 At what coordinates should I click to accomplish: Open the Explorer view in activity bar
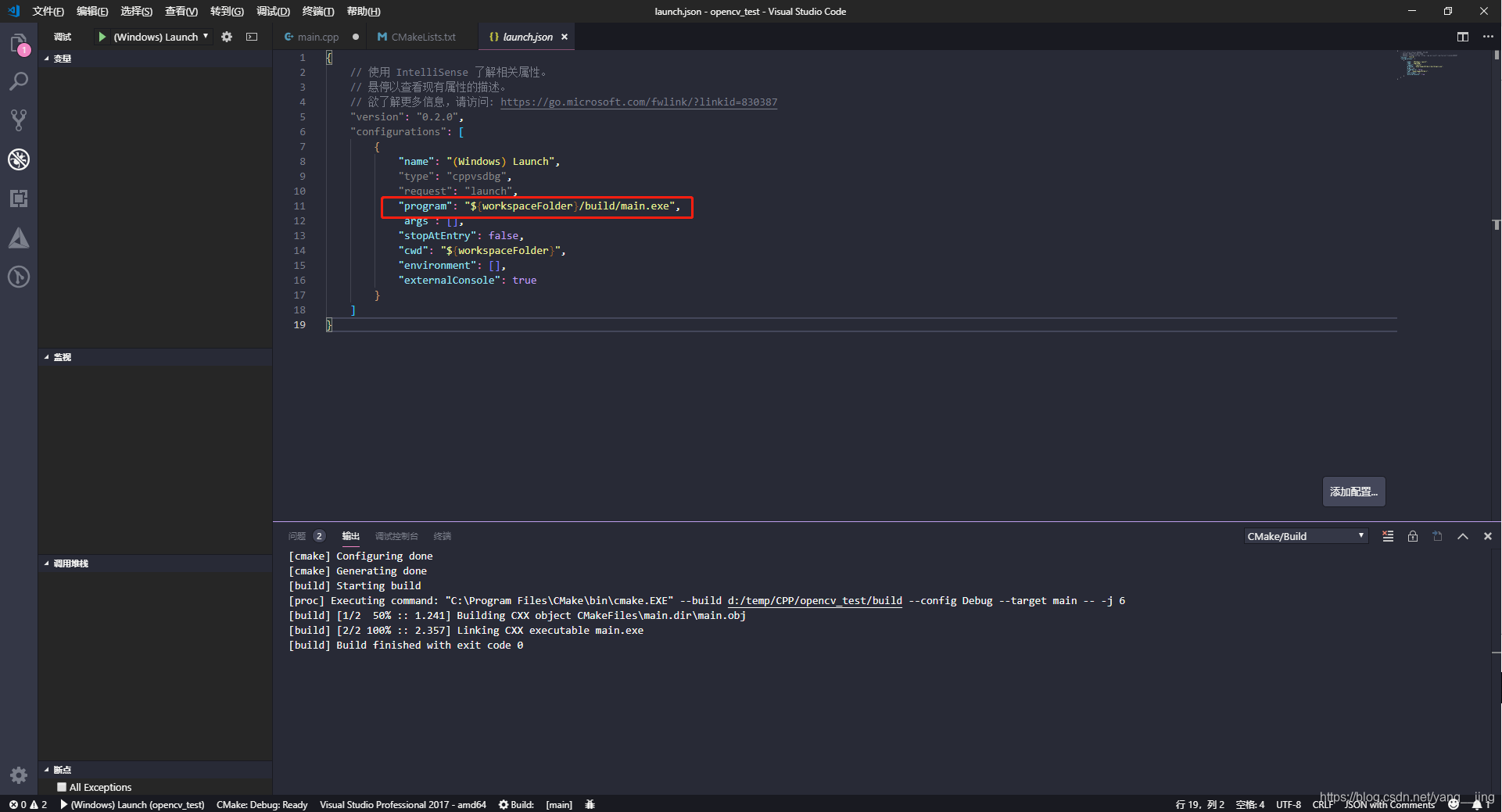[19, 44]
